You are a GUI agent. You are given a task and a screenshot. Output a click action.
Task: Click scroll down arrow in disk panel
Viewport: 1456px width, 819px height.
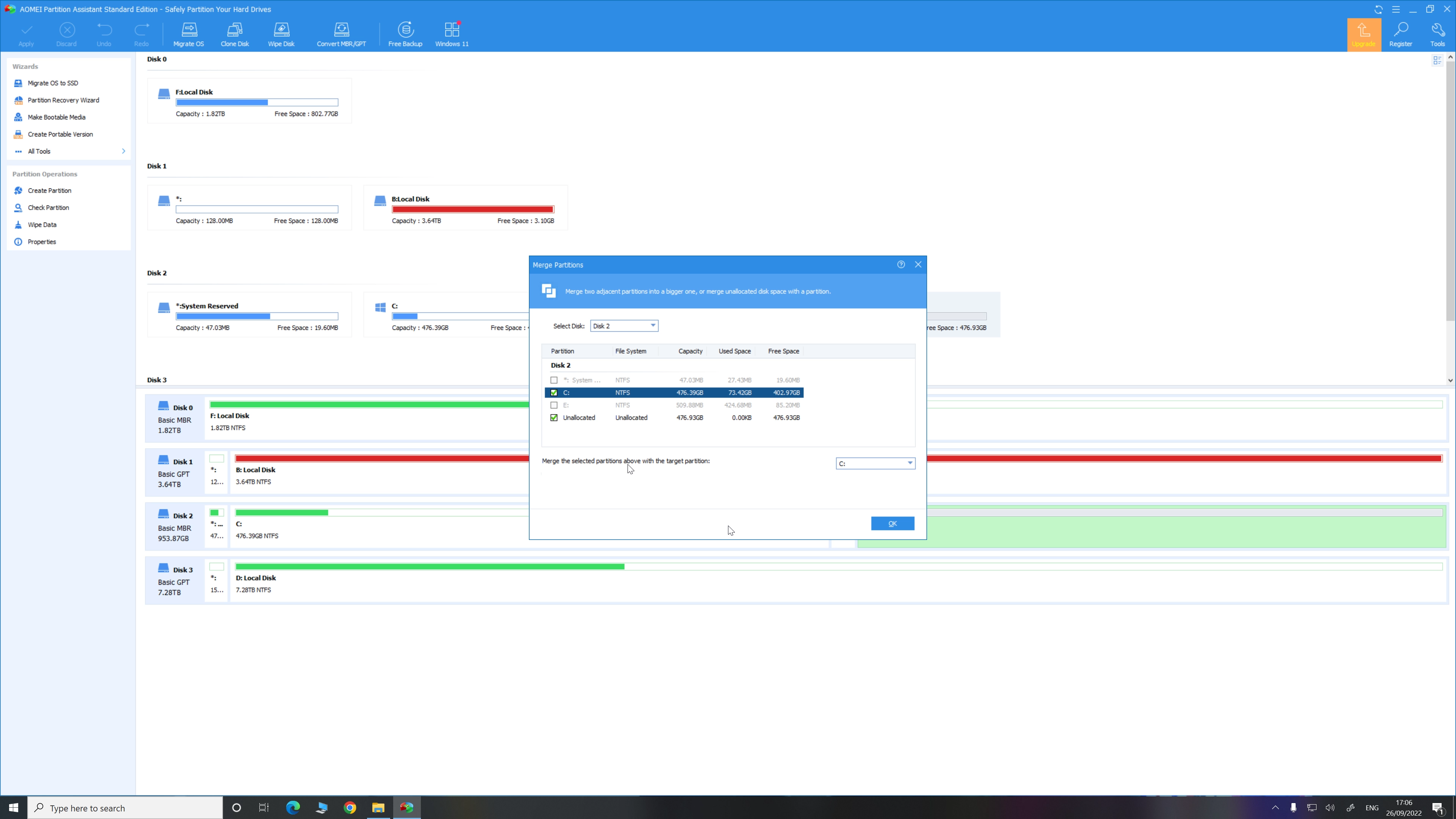coord(1450,380)
